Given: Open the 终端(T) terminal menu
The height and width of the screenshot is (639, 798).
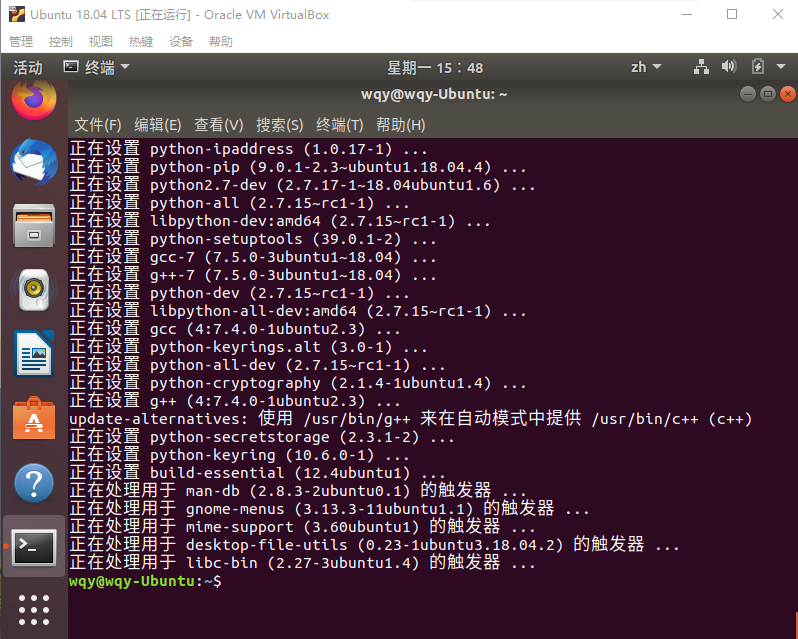Looking at the screenshot, I should point(339,125).
